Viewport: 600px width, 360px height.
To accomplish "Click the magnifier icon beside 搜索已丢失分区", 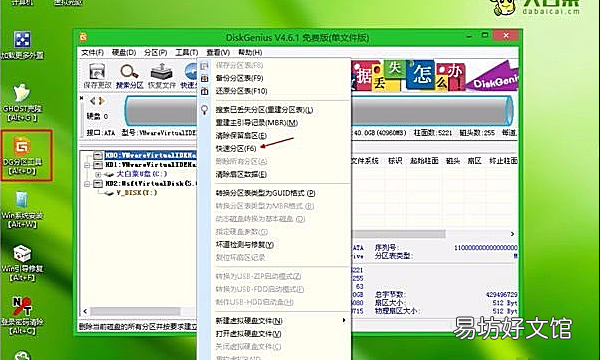I will click(205, 110).
